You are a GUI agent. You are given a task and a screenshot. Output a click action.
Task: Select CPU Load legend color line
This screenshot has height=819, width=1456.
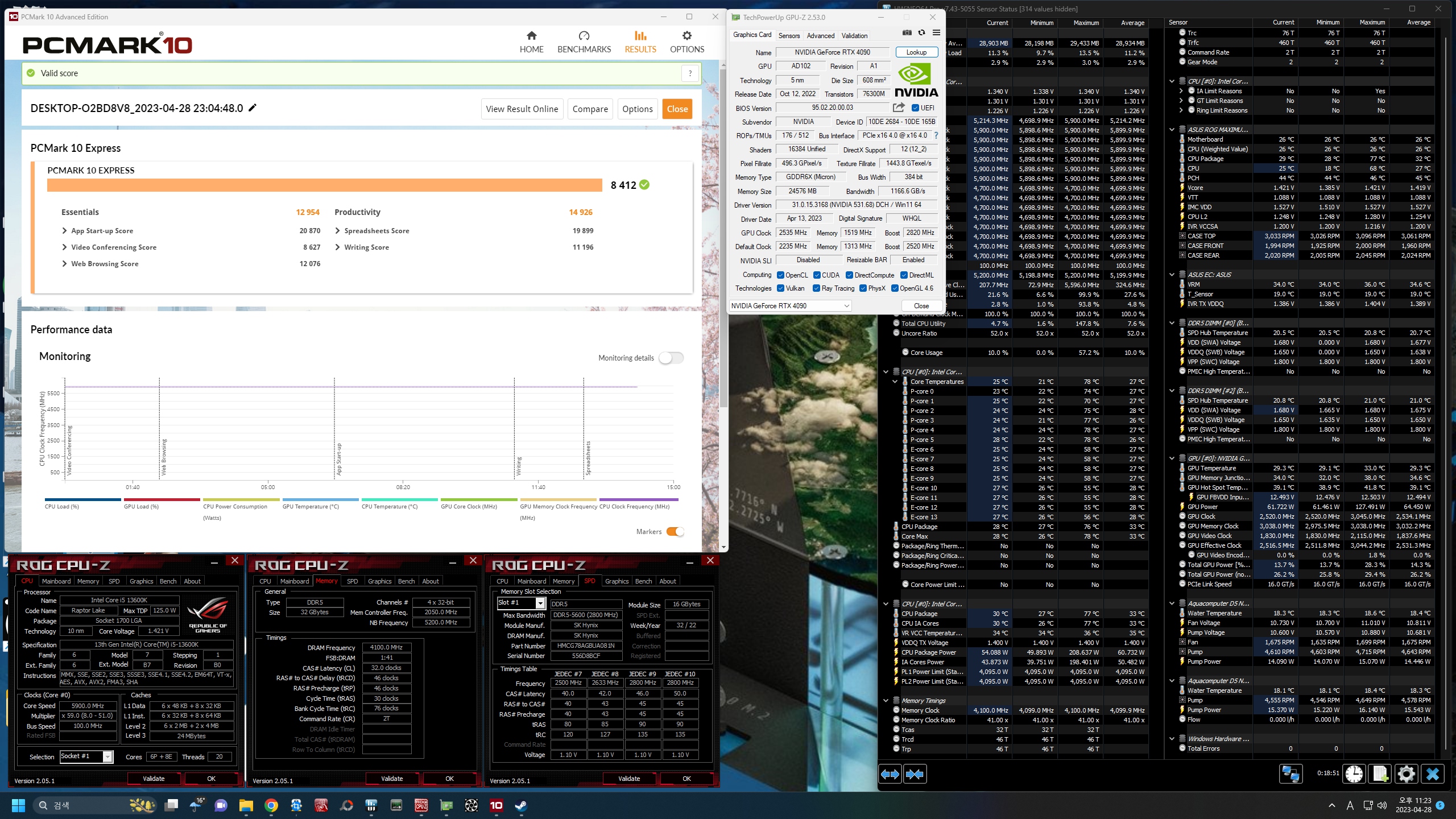click(x=82, y=500)
